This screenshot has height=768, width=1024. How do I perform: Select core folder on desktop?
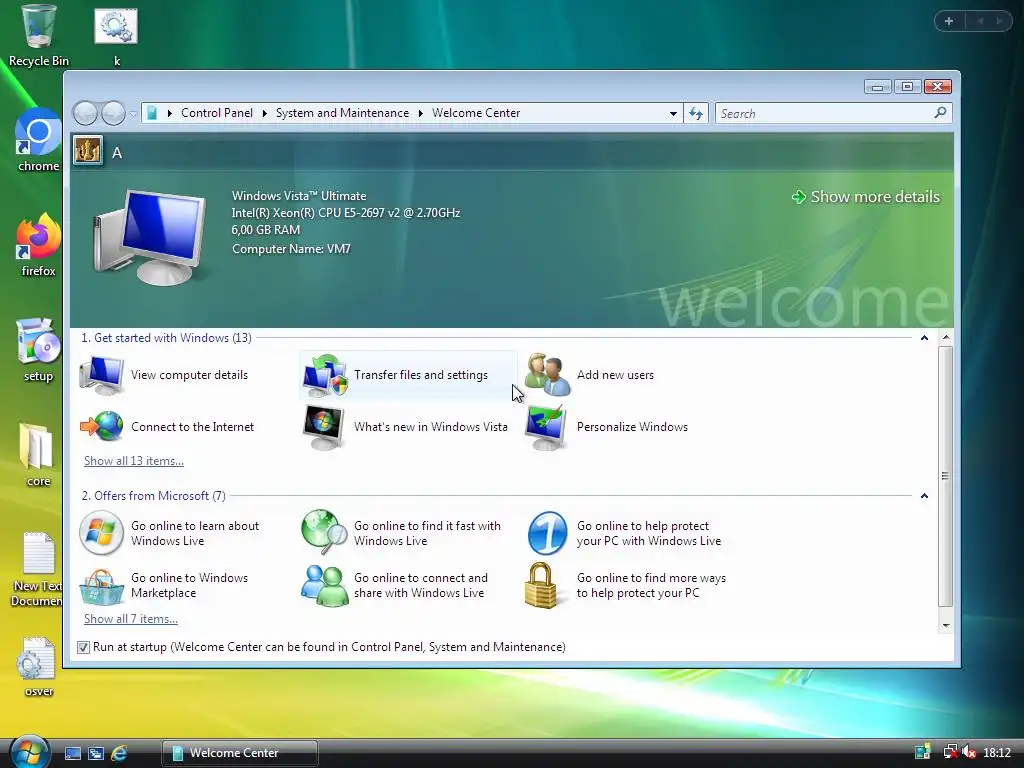(39, 455)
